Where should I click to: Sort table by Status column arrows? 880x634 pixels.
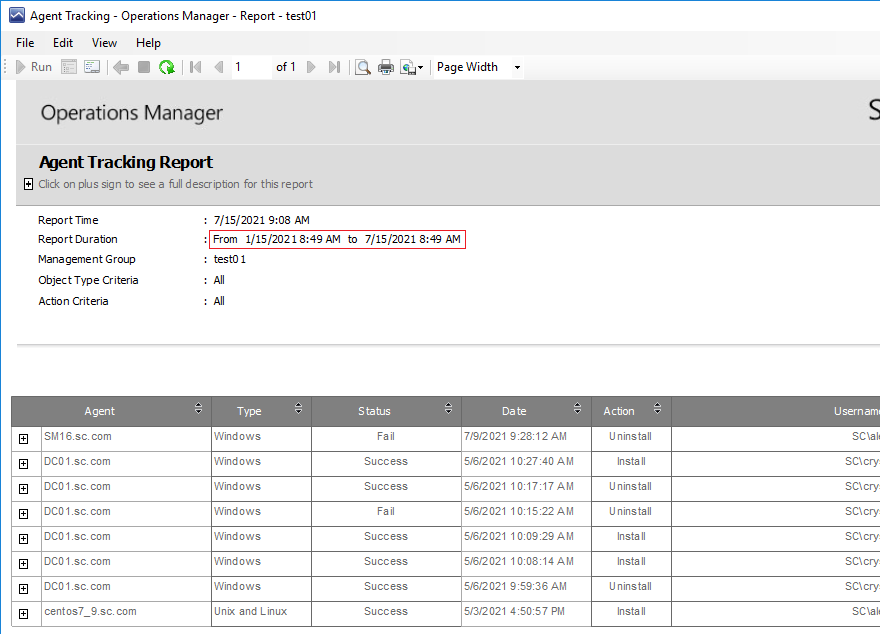[x=448, y=408]
